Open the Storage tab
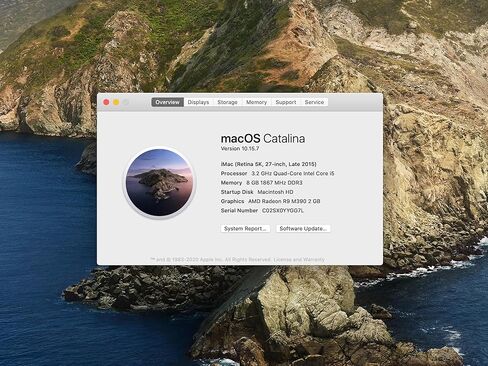488x366 pixels. (x=227, y=102)
